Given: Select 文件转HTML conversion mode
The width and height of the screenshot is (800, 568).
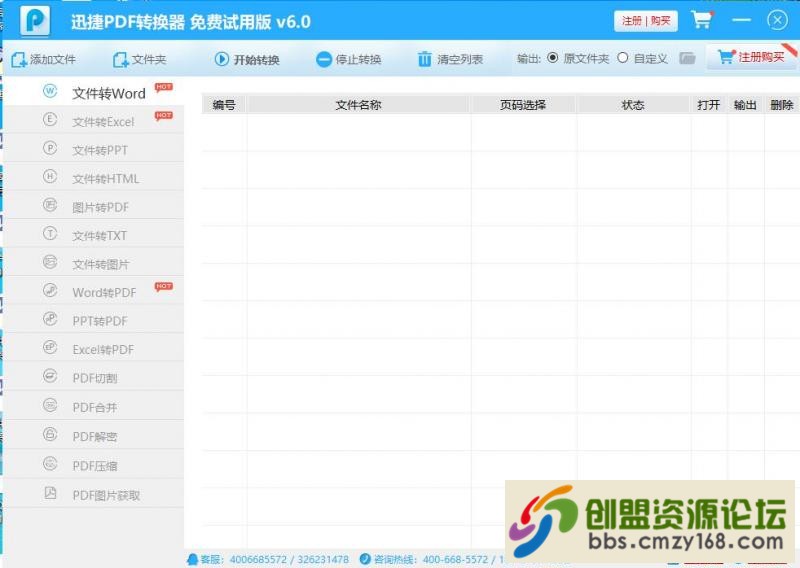Looking at the screenshot, I should click(x=94, y=178).
